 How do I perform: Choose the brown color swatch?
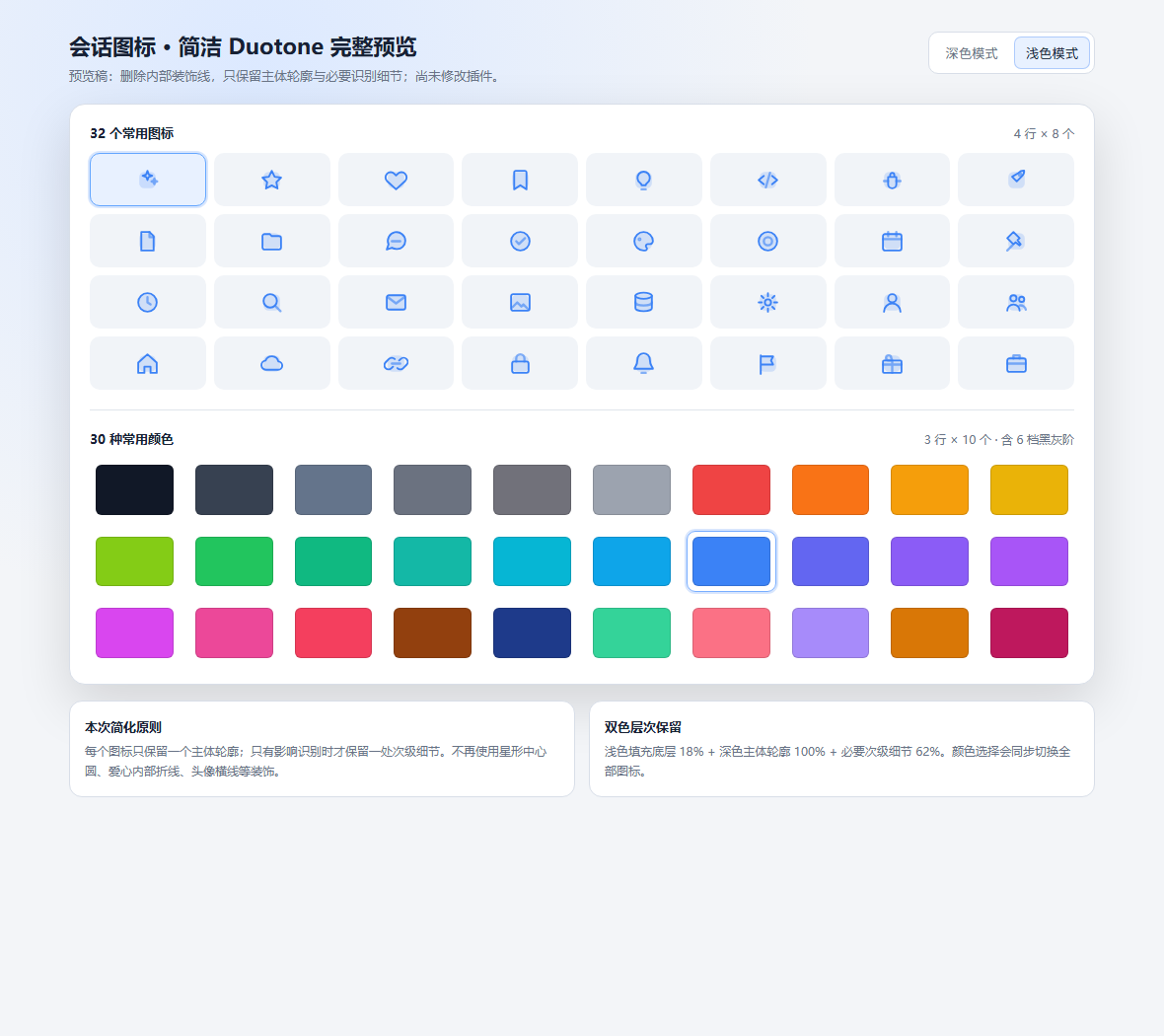click(x=432, y=632)
